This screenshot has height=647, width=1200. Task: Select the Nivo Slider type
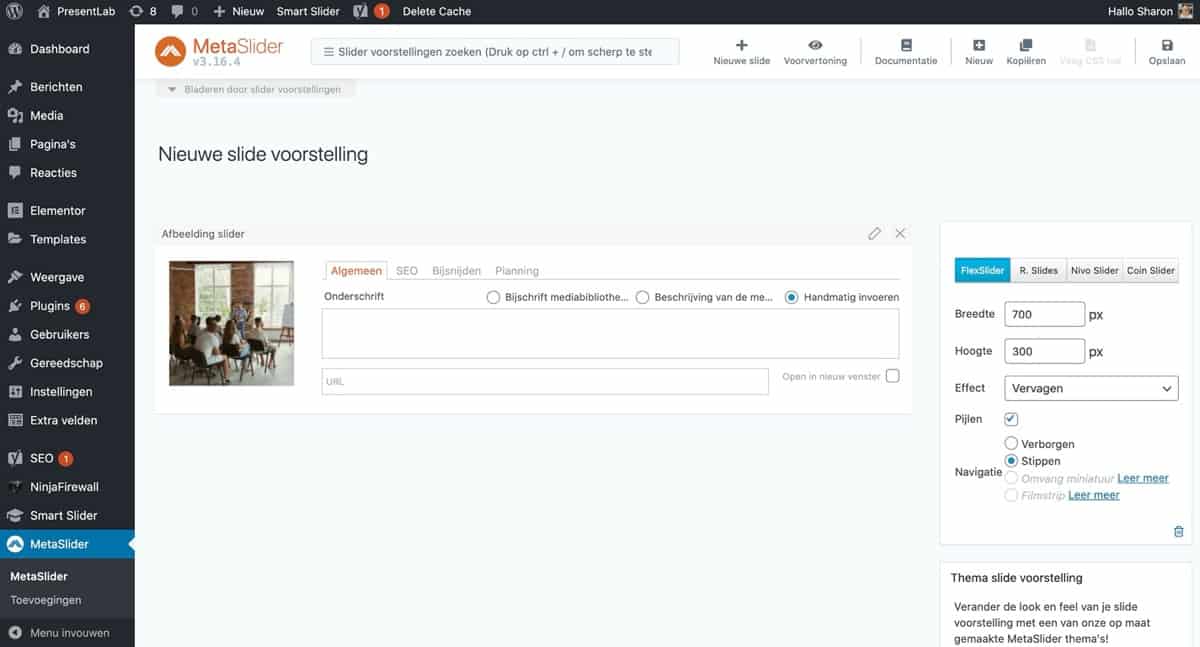pyautogui.click(x=1094, y=270)
